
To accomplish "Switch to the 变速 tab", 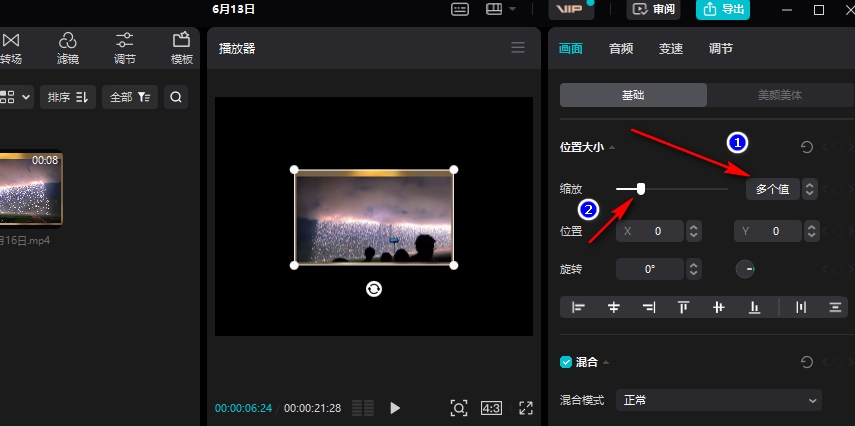I will (x=671, y=48).
